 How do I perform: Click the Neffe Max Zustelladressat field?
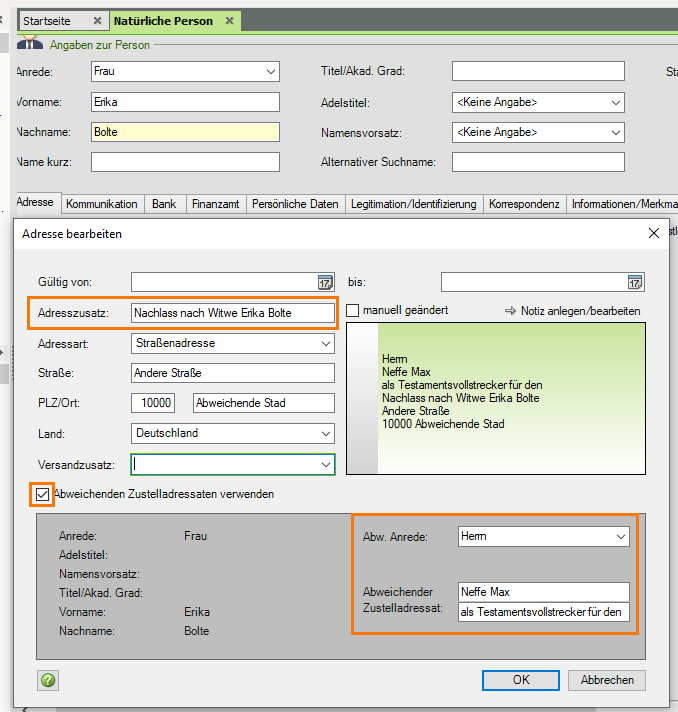pyautogui.click(x=544, y=592)
